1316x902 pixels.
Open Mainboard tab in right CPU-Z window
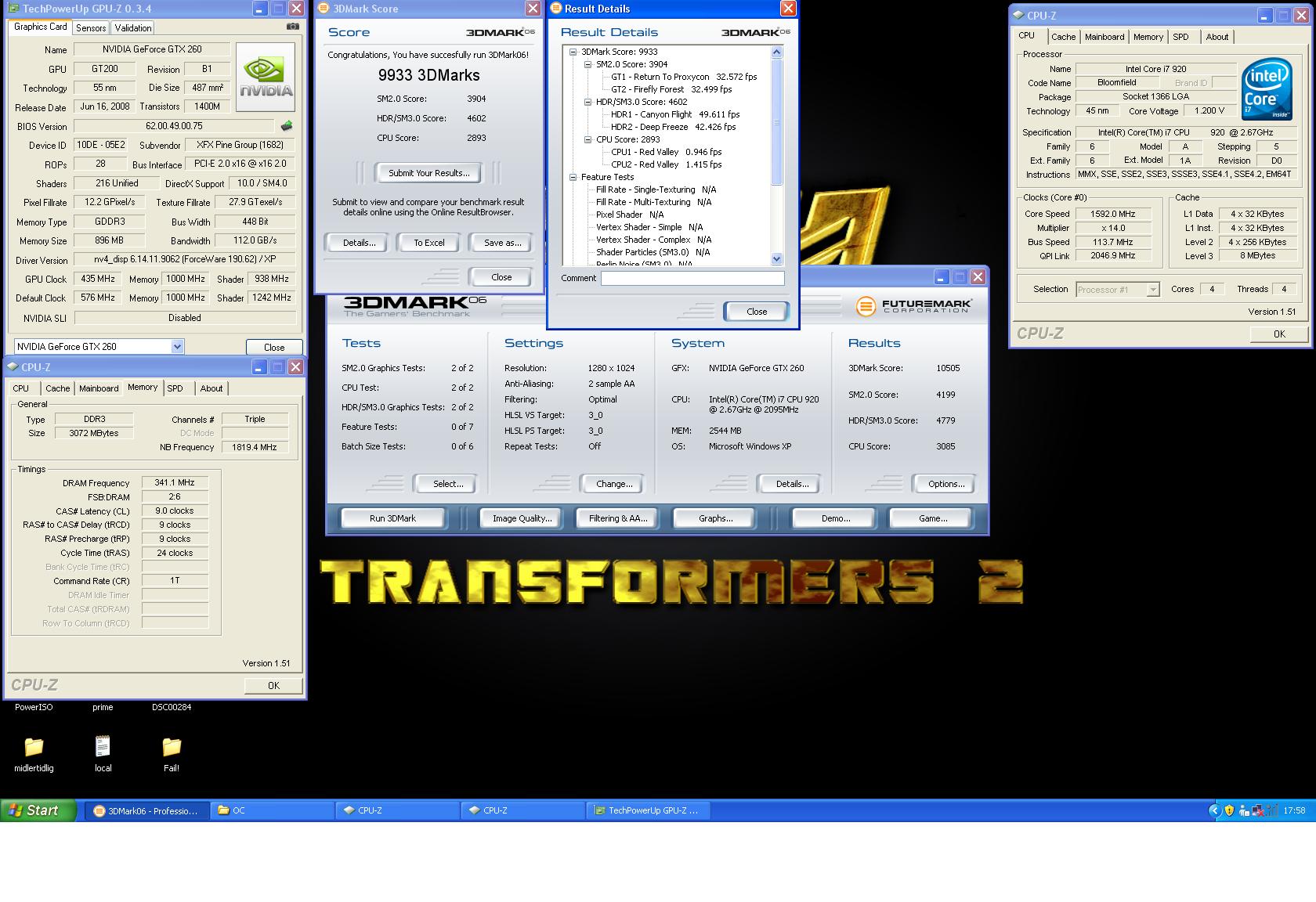click(x=1104, y=37)
